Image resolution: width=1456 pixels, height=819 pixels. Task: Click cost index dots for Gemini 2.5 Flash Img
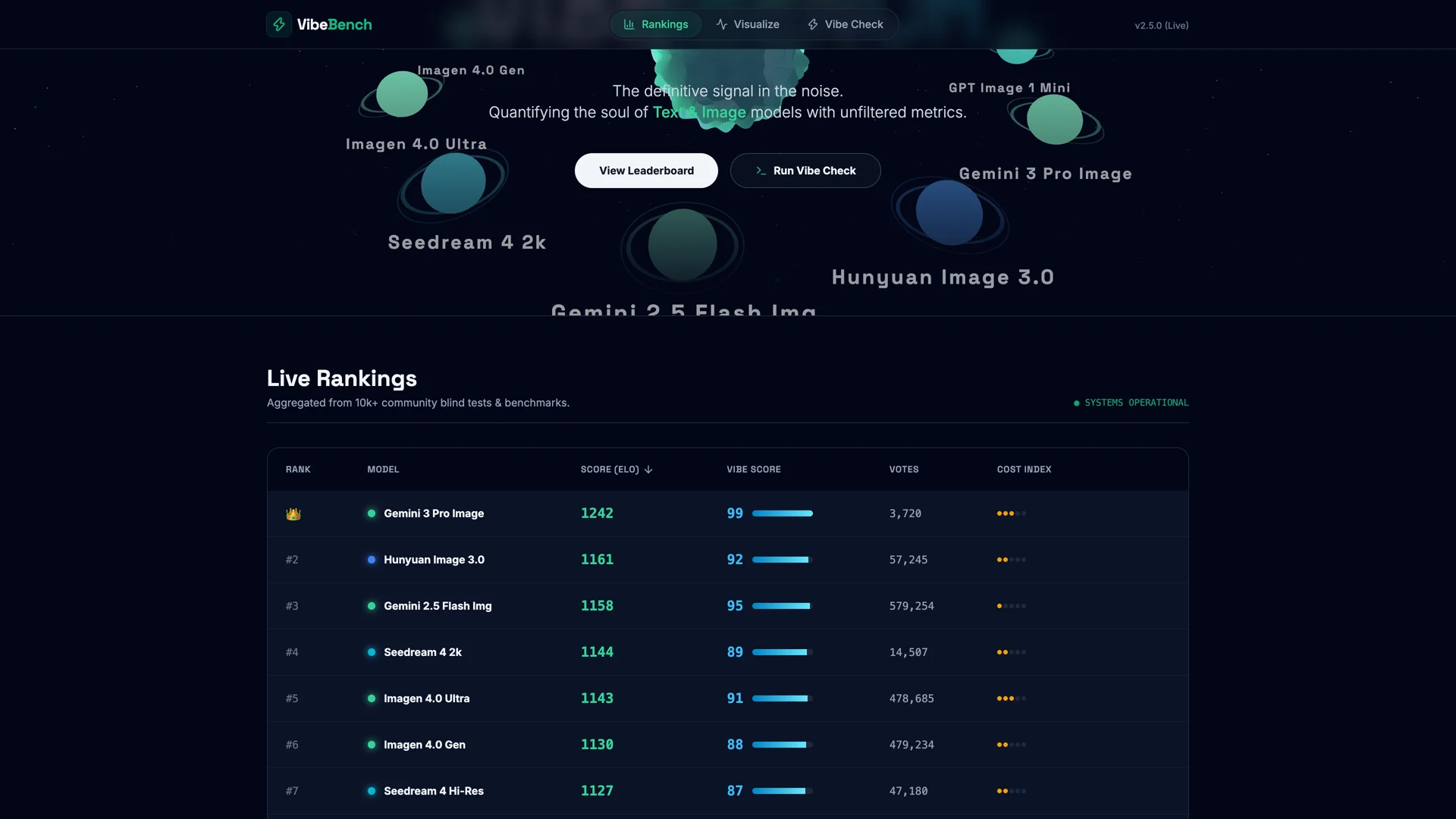[1012, 606]
